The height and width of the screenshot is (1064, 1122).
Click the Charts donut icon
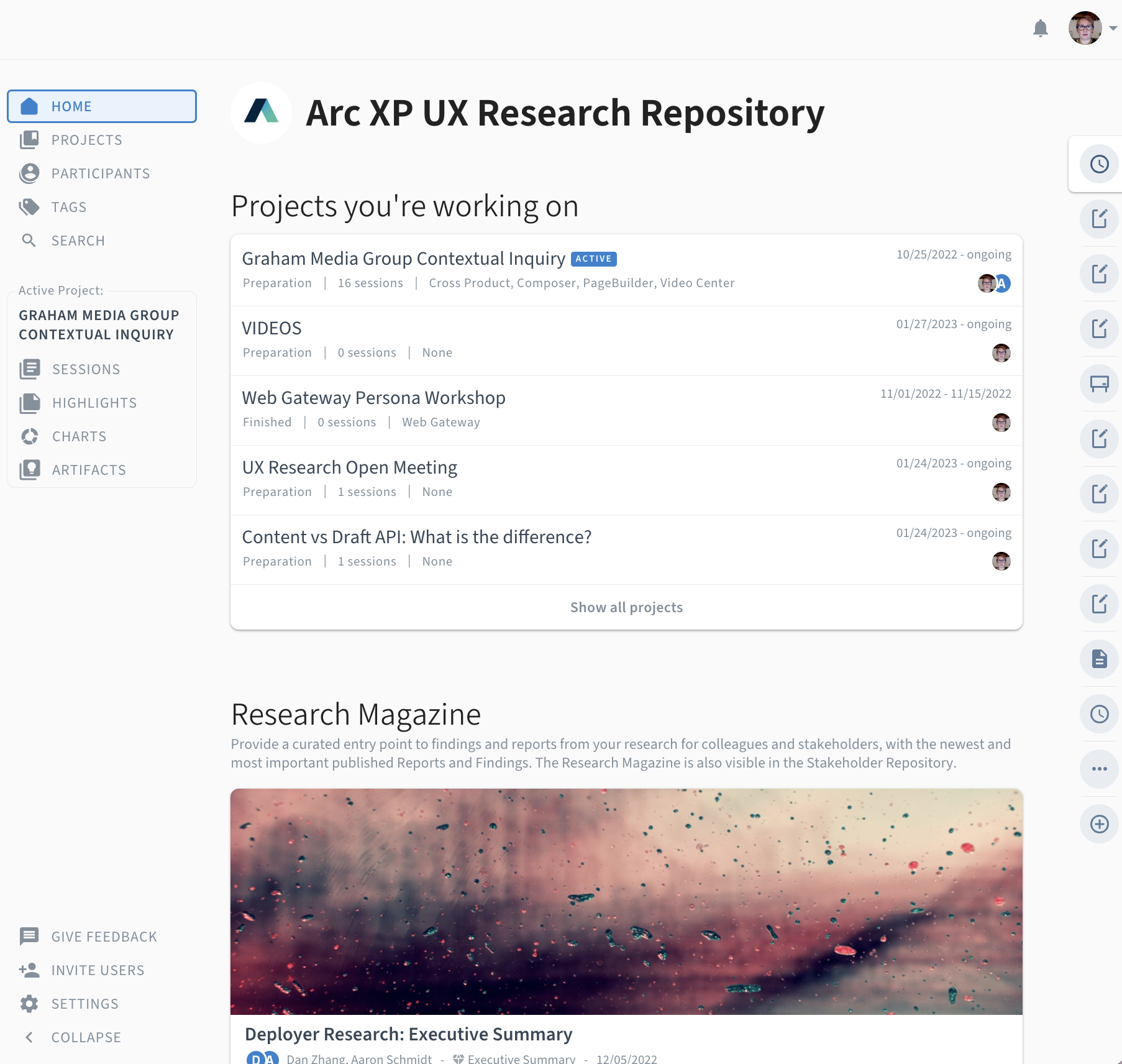pos(30,436)
